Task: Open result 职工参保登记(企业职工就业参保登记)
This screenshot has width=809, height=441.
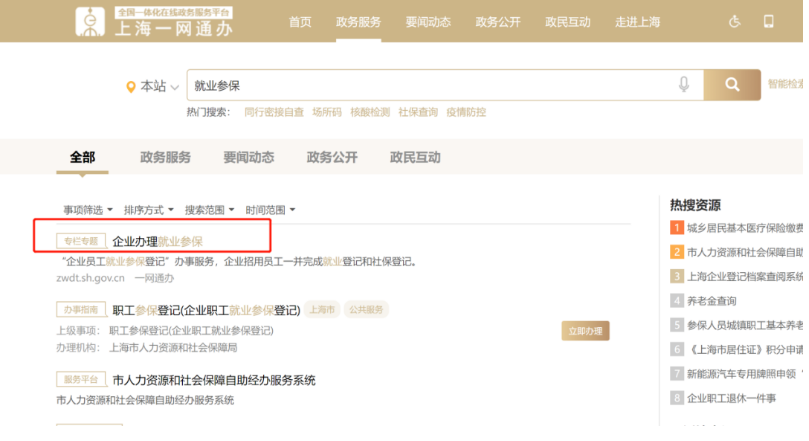Action: [206, 310]
